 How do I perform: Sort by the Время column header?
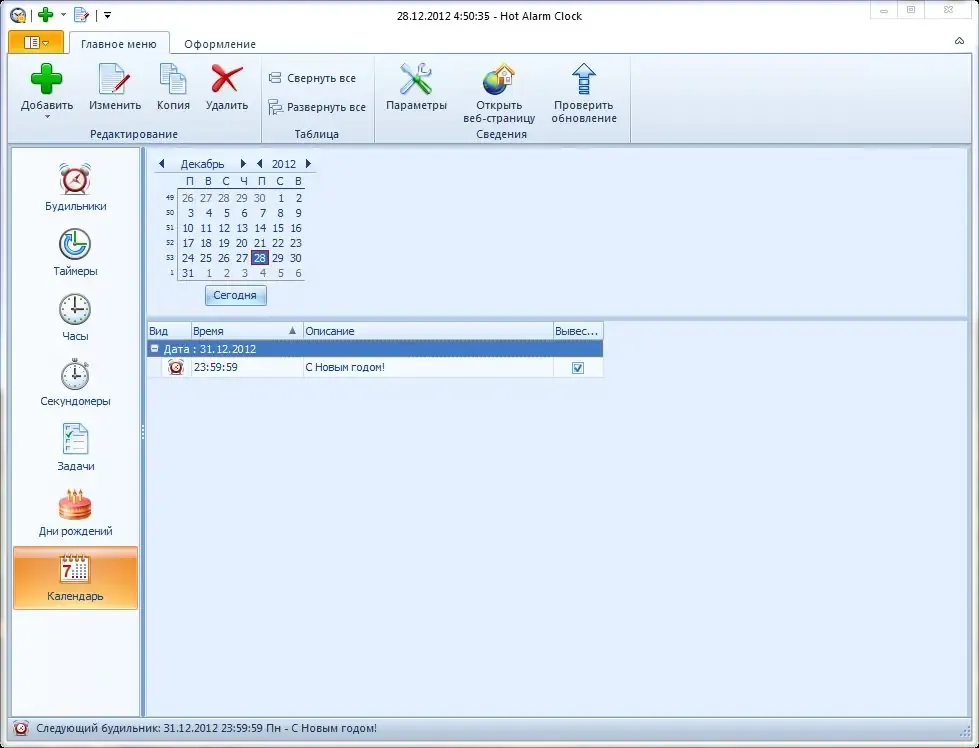tap(247, 331)
